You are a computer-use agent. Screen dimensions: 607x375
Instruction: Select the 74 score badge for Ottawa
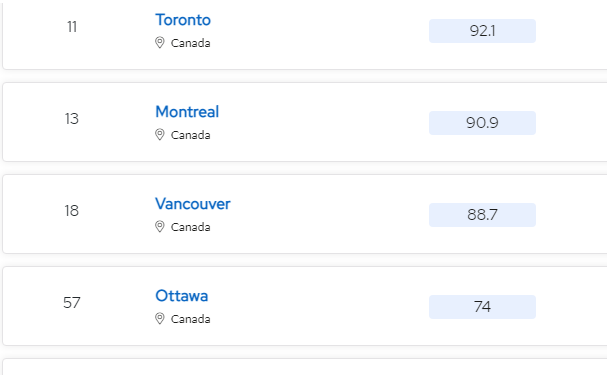coord(482,307)
